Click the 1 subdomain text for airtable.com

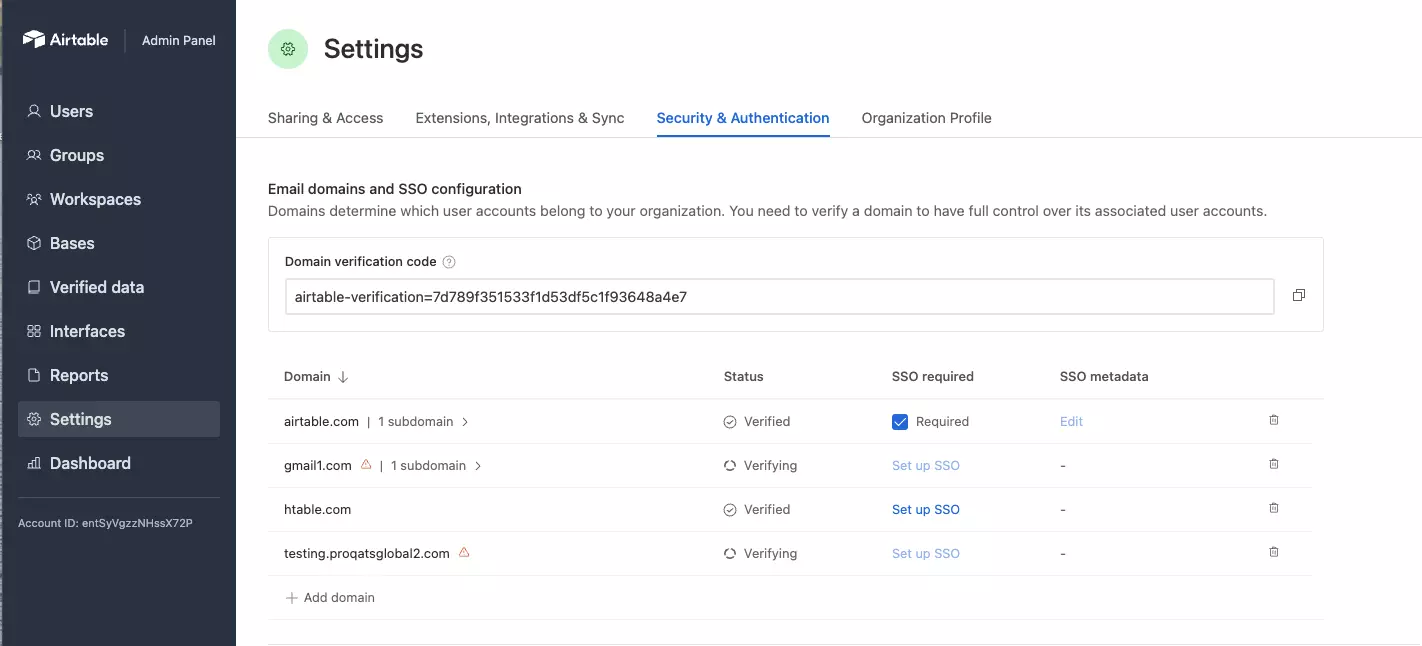tap(416, 422)
